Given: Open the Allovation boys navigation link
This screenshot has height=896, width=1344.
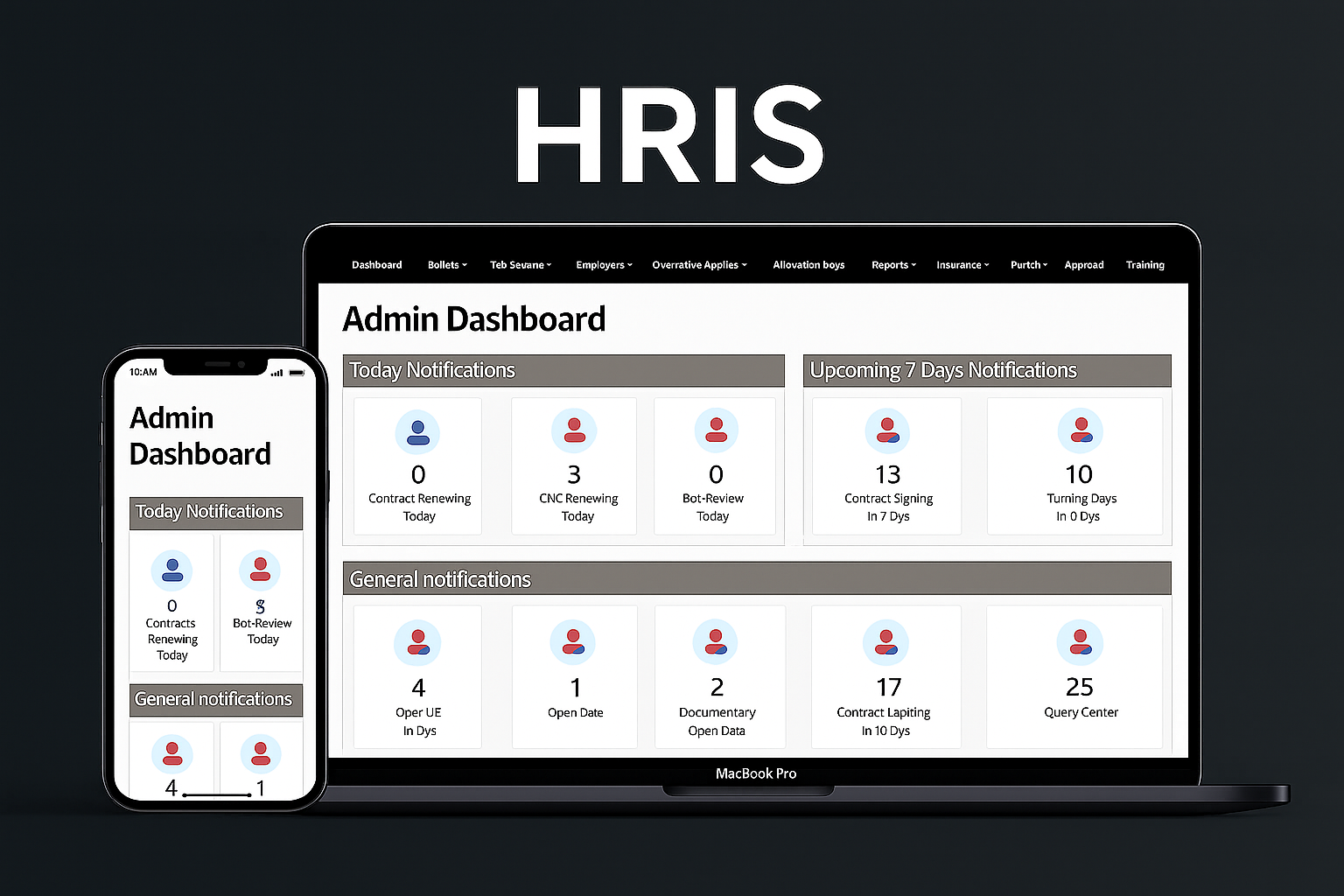Looking at the screenshot, I should 808,265.
